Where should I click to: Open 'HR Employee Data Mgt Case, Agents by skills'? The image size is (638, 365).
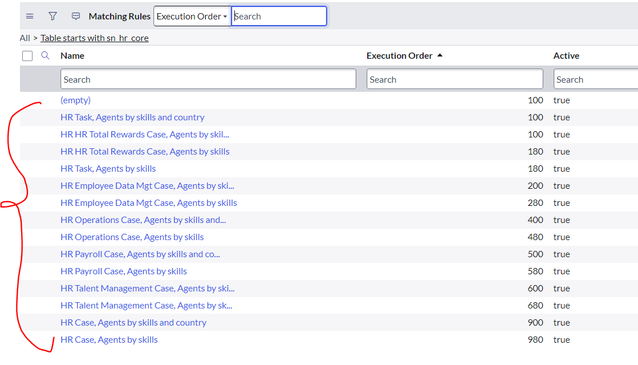[x=149, y=203]
